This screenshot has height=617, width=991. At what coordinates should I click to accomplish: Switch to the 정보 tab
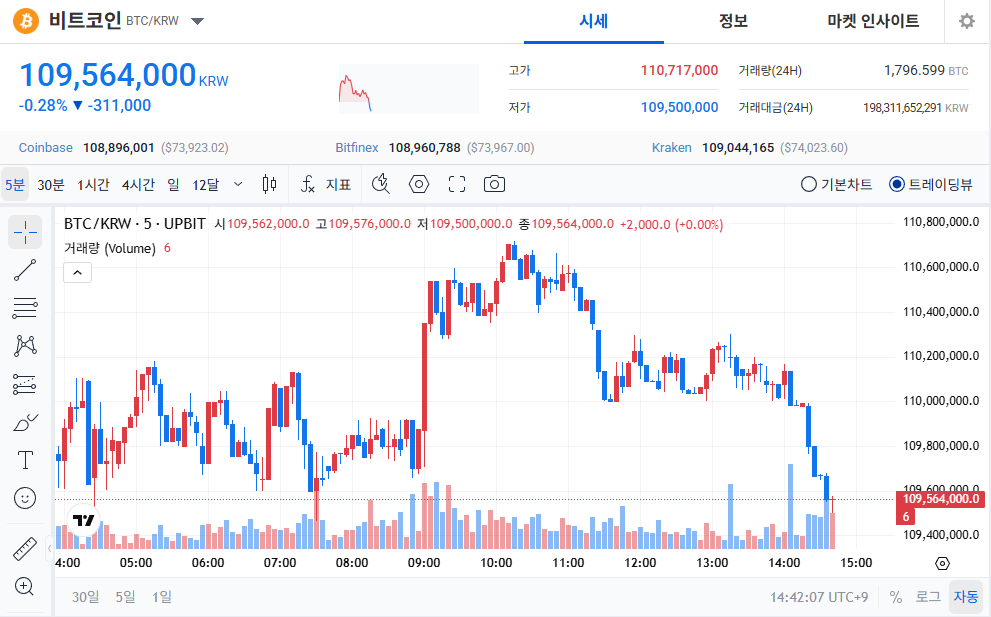733,21
